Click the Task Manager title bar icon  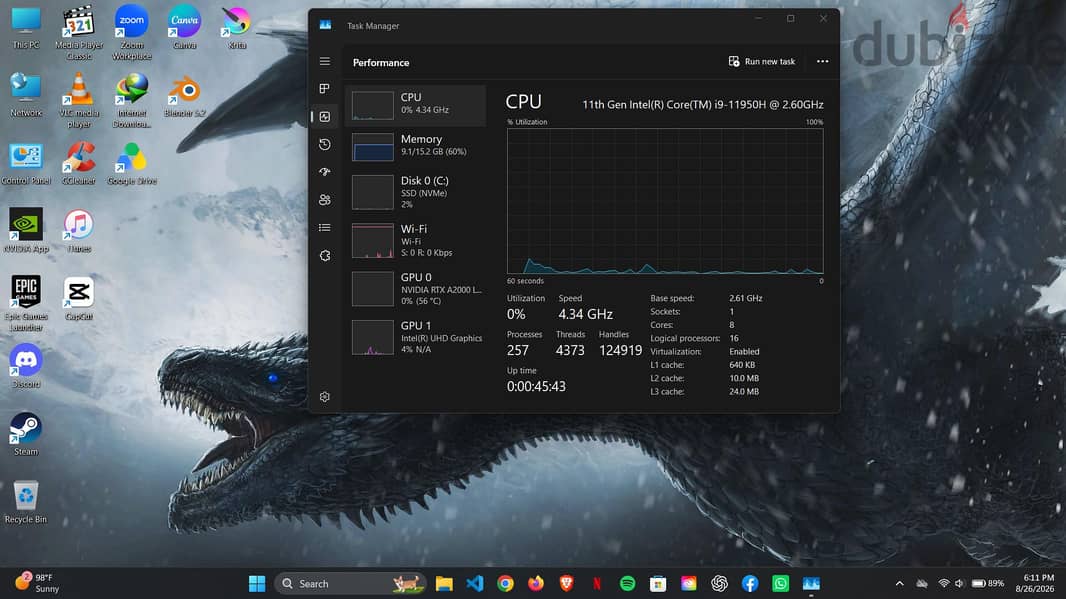326,25
